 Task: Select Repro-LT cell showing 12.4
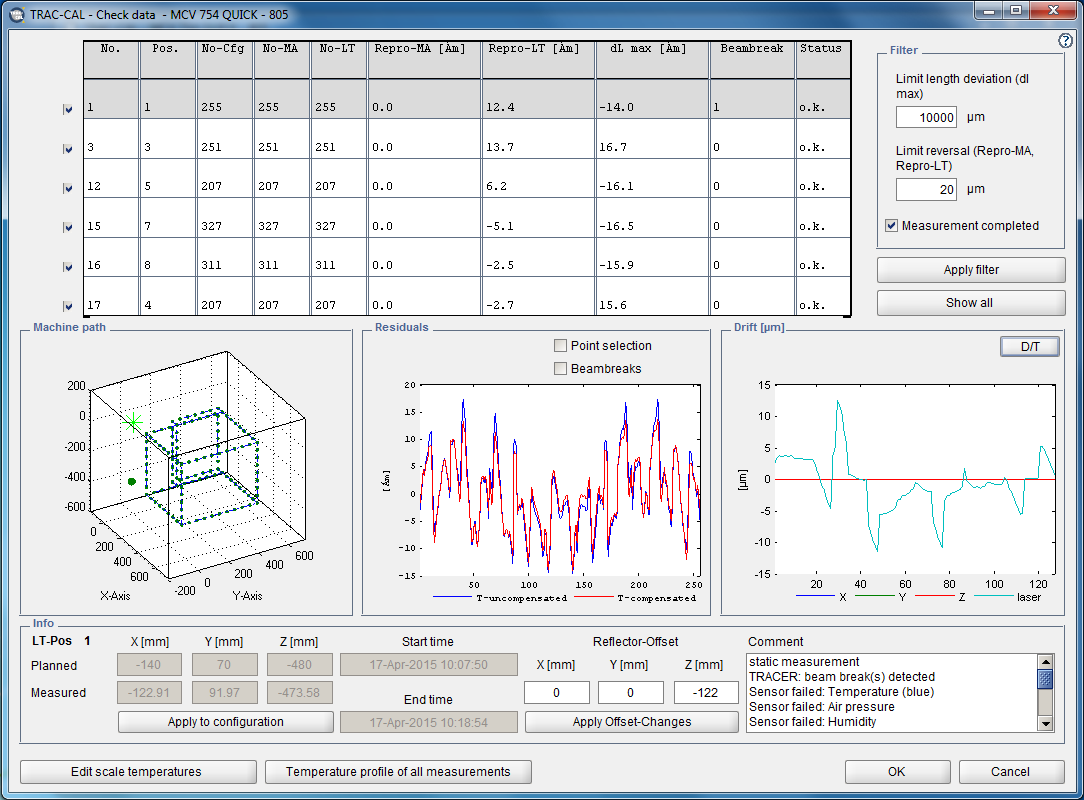(x=538, y=99)
